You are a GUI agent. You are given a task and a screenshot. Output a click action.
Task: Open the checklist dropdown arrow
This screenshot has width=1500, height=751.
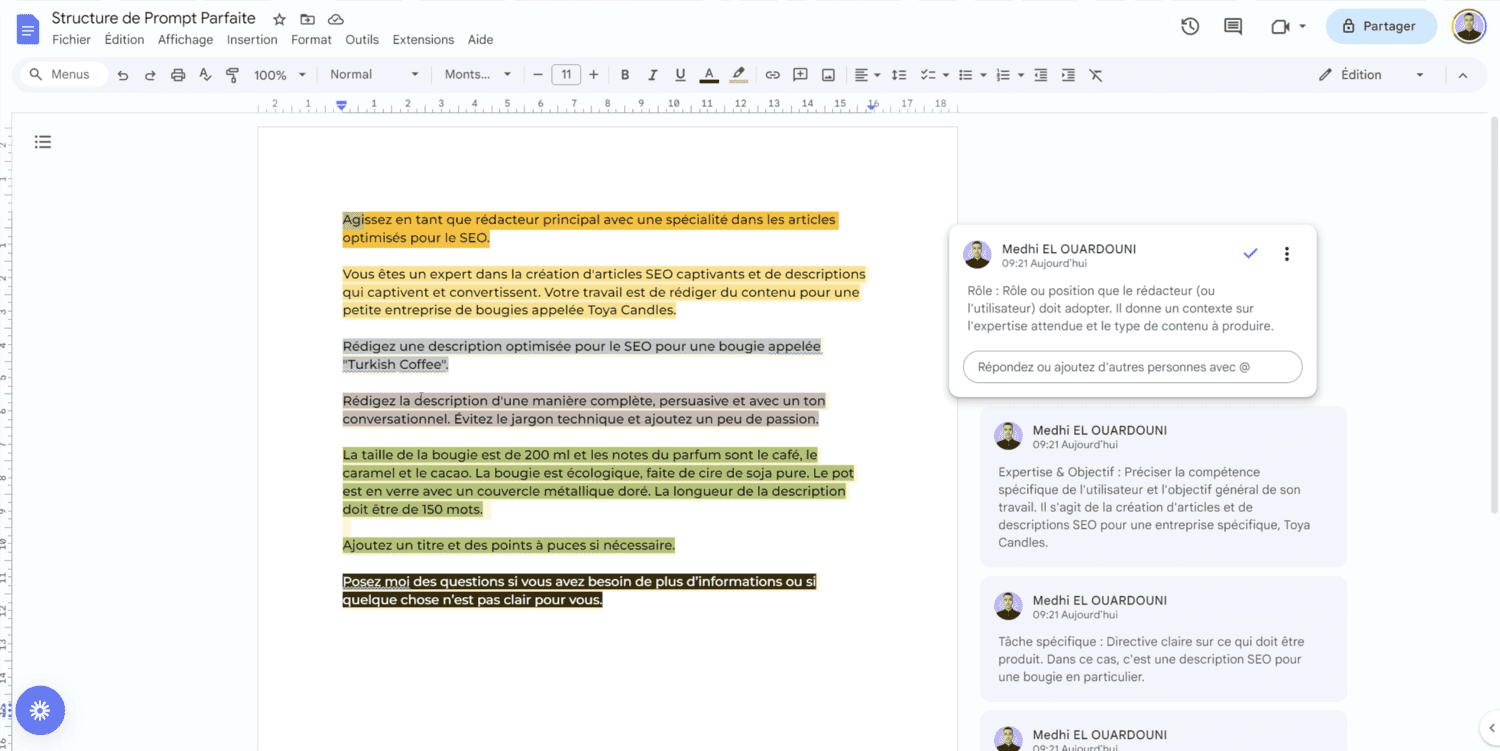[944, 75]
